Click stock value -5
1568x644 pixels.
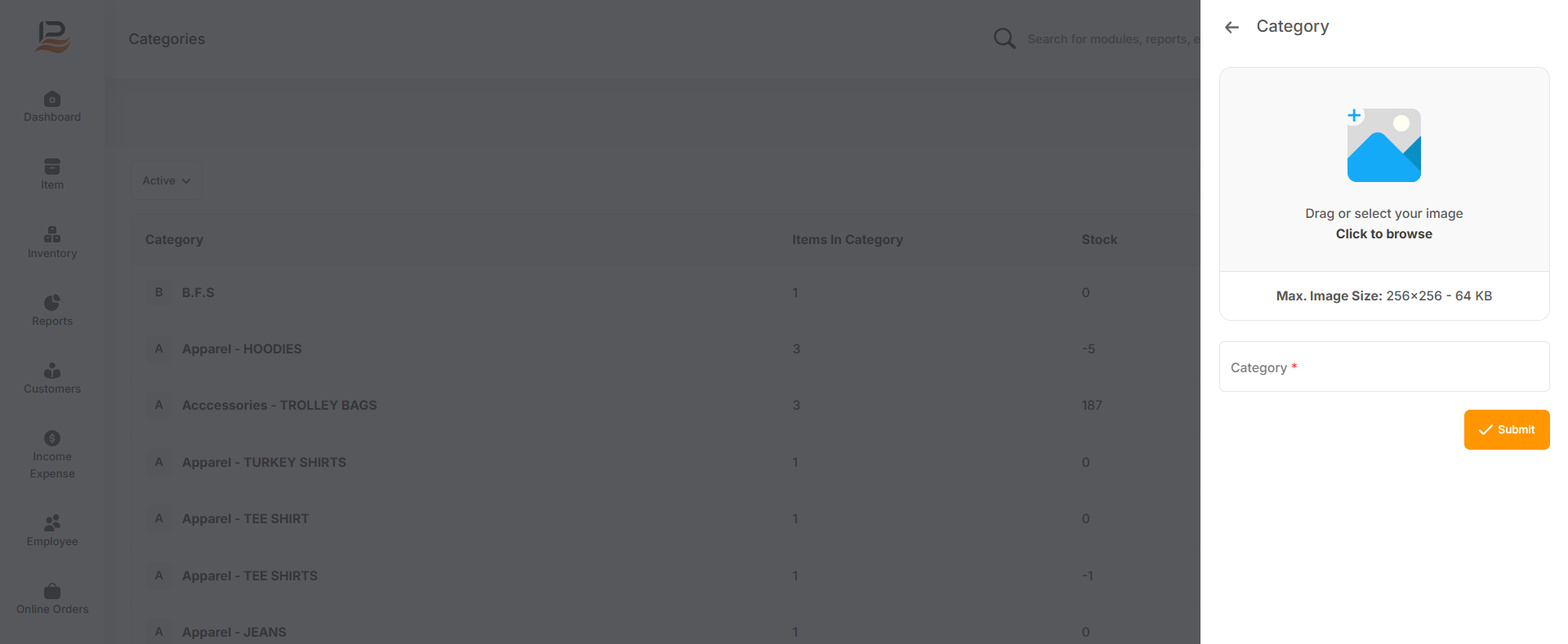1089,349
